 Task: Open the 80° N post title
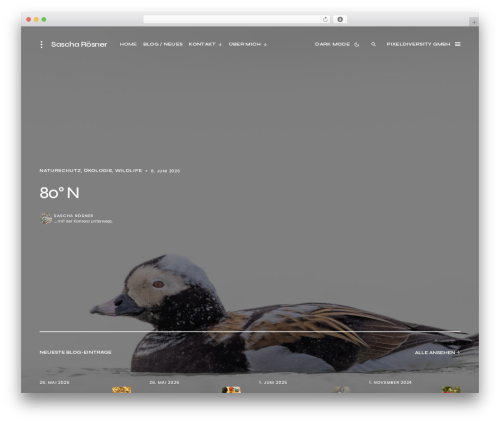59,193
